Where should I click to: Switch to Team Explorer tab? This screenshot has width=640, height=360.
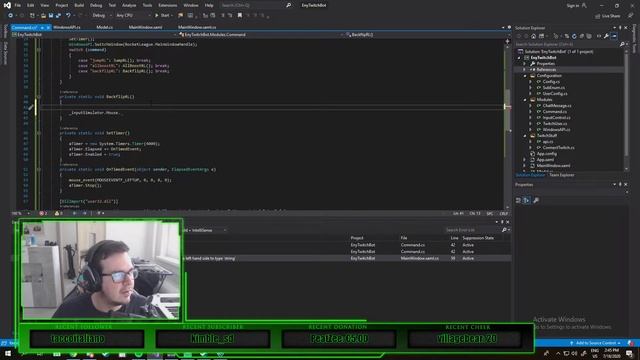click(x=562, y=175)
